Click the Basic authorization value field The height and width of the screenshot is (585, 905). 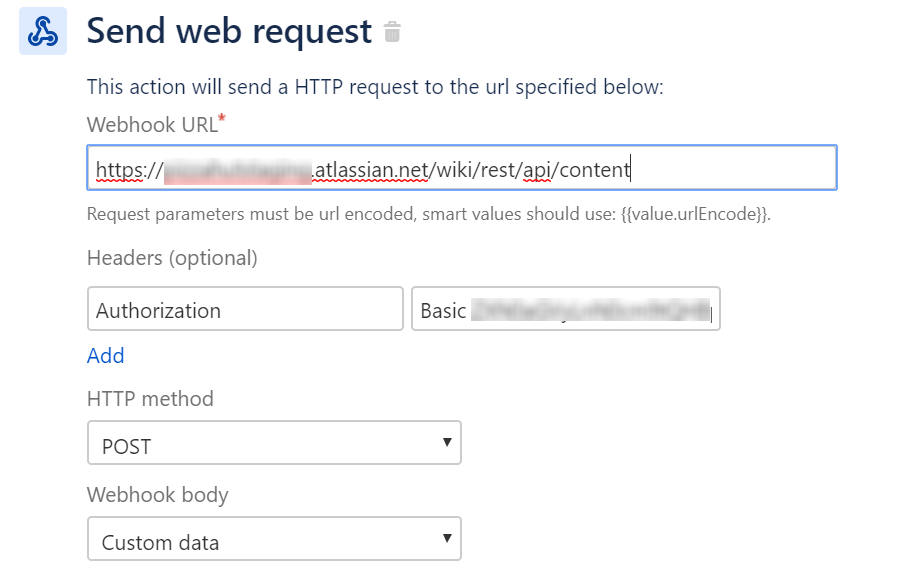point(565,309)
